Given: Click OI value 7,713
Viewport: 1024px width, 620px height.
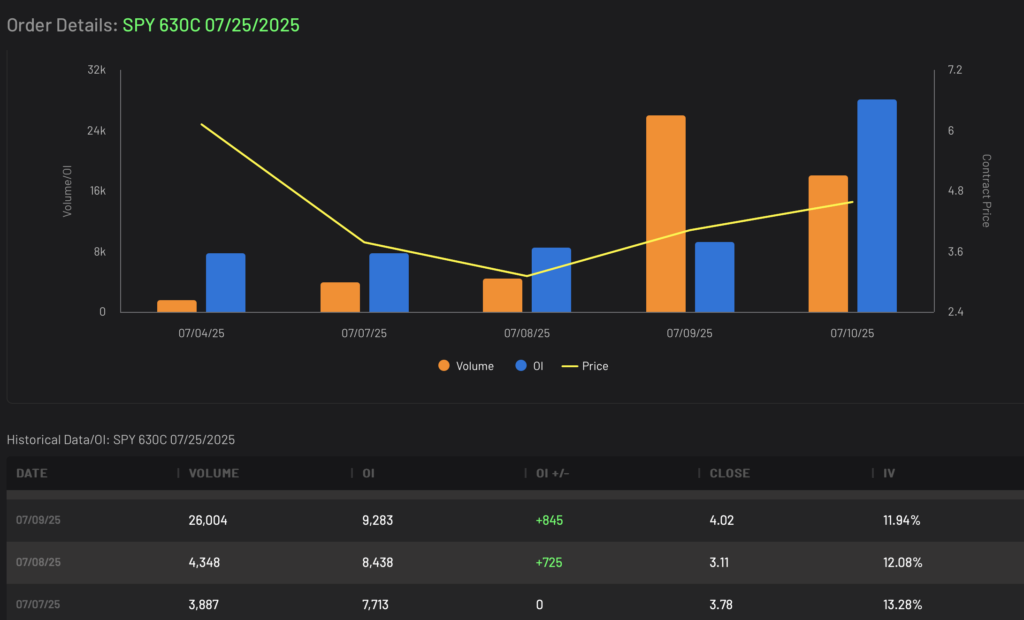Looking at the screenshot, I should pos(375,604).
